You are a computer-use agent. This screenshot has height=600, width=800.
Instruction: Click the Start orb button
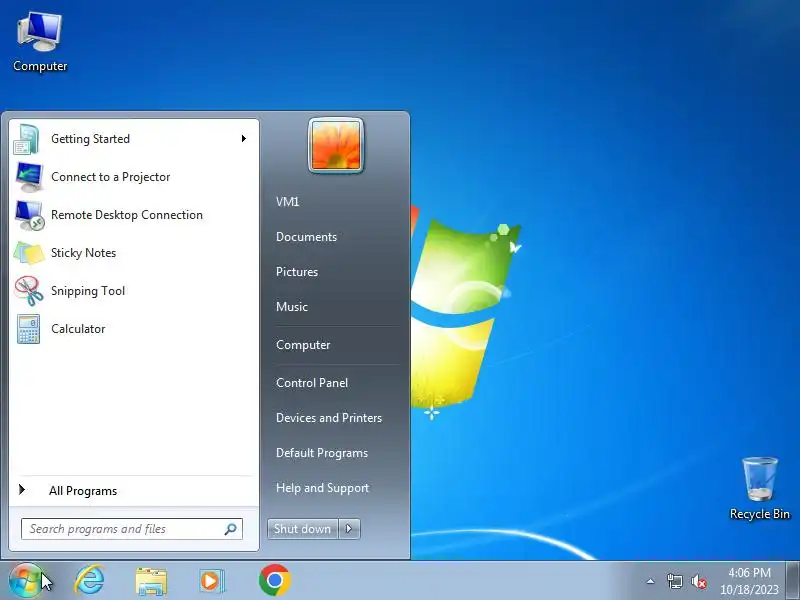(25, 581)
